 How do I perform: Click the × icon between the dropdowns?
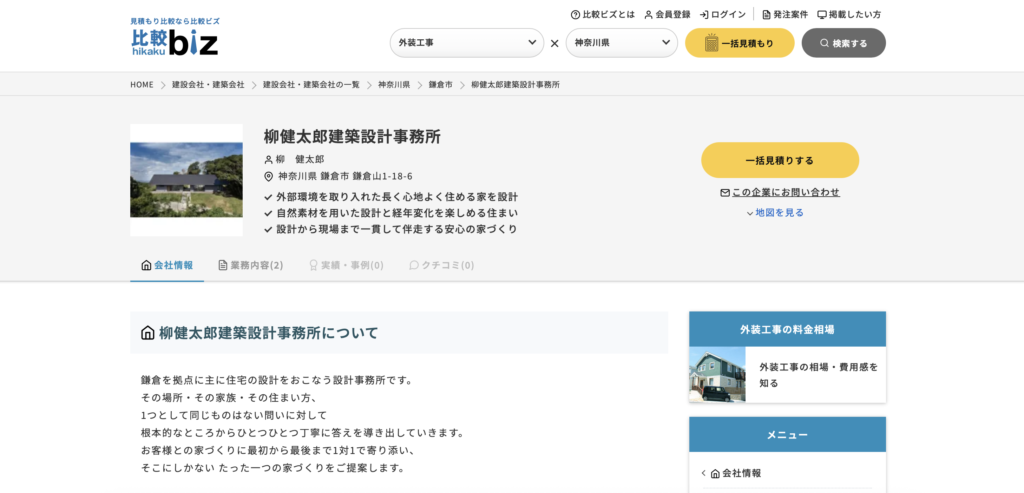click(555, 43)
